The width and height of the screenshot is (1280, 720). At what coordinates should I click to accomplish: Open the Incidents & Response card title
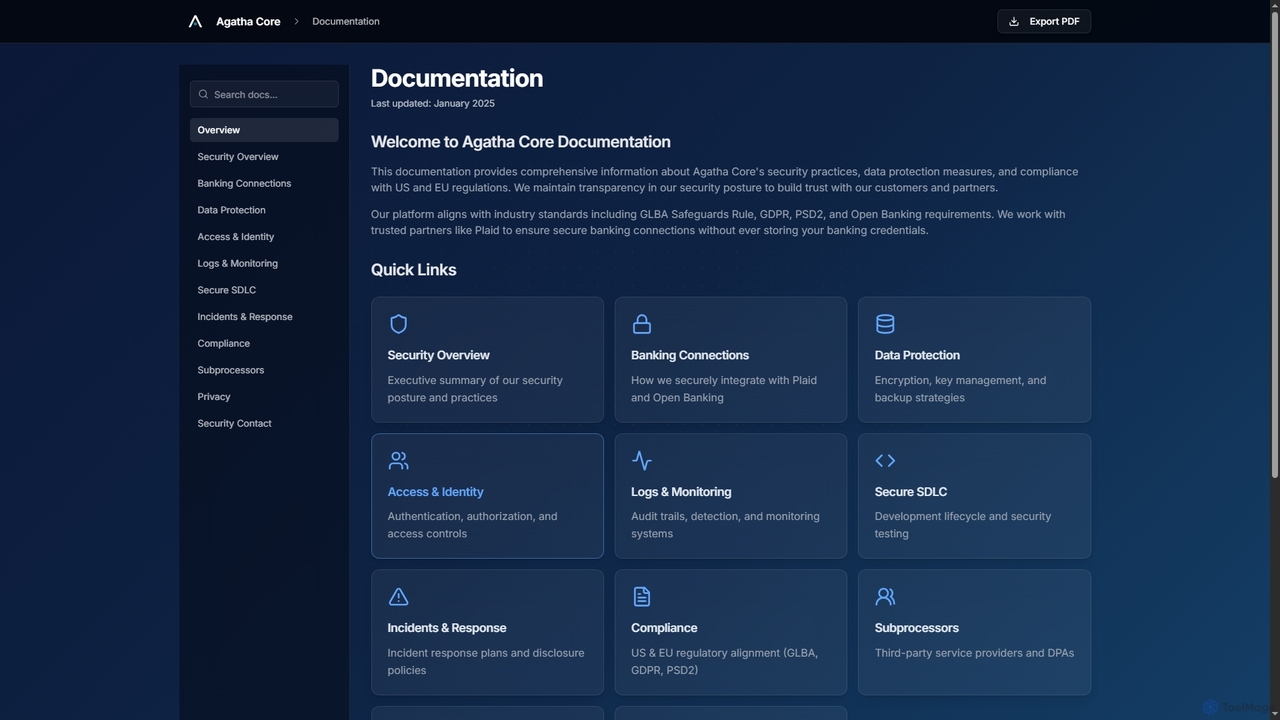tap(447, 628)
